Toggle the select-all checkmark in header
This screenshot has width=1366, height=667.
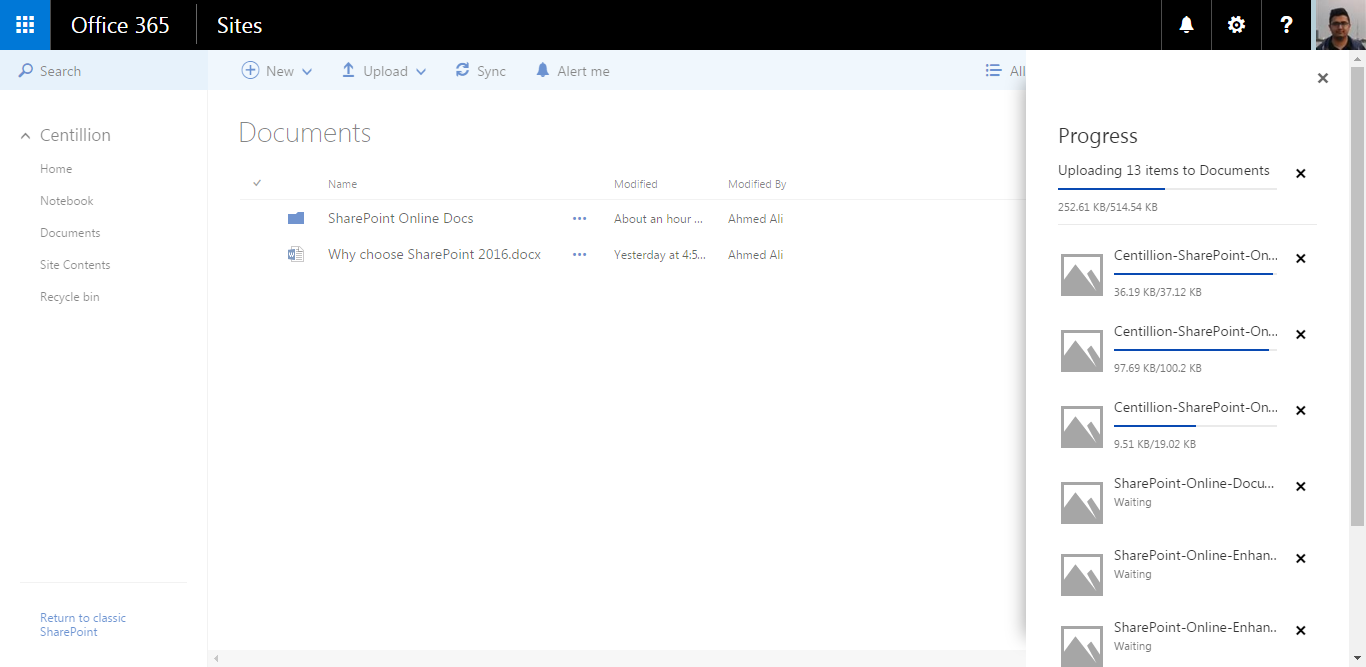pyautogui.click(x=257, y=183)
